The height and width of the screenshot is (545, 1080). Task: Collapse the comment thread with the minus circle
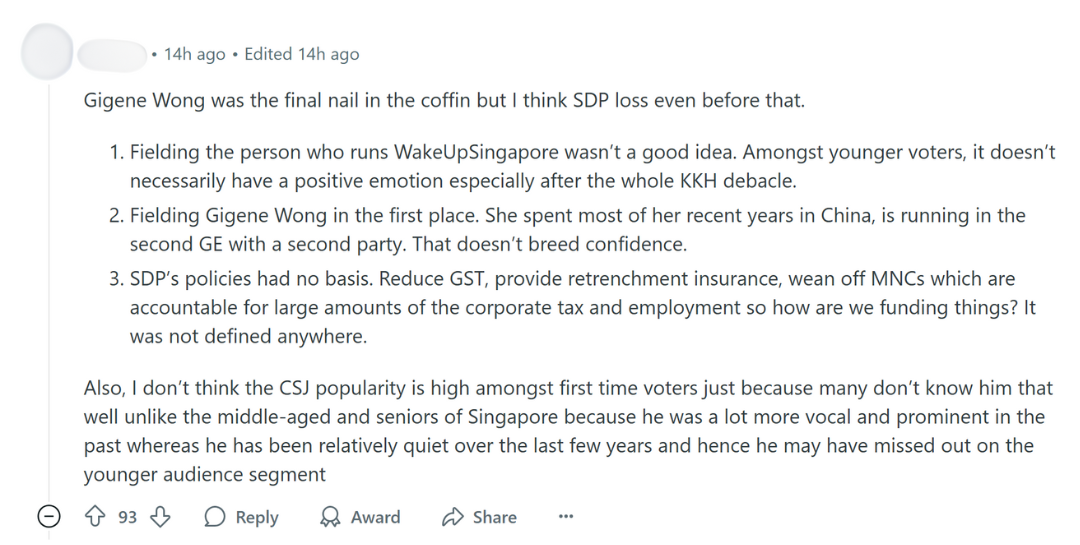(x=47, y=517)
